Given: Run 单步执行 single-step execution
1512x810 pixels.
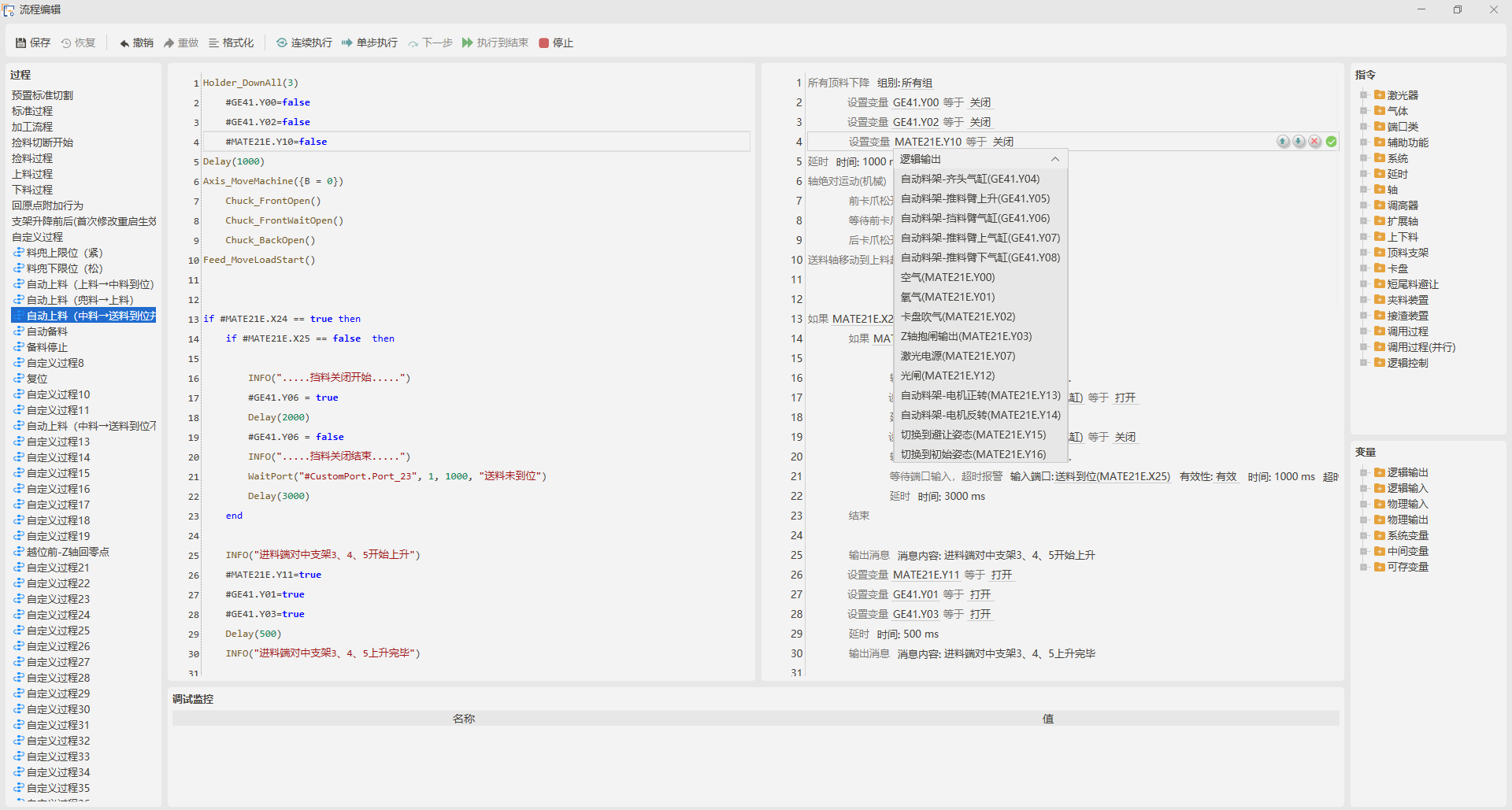Looking at the screenshot, I should 369,43.
